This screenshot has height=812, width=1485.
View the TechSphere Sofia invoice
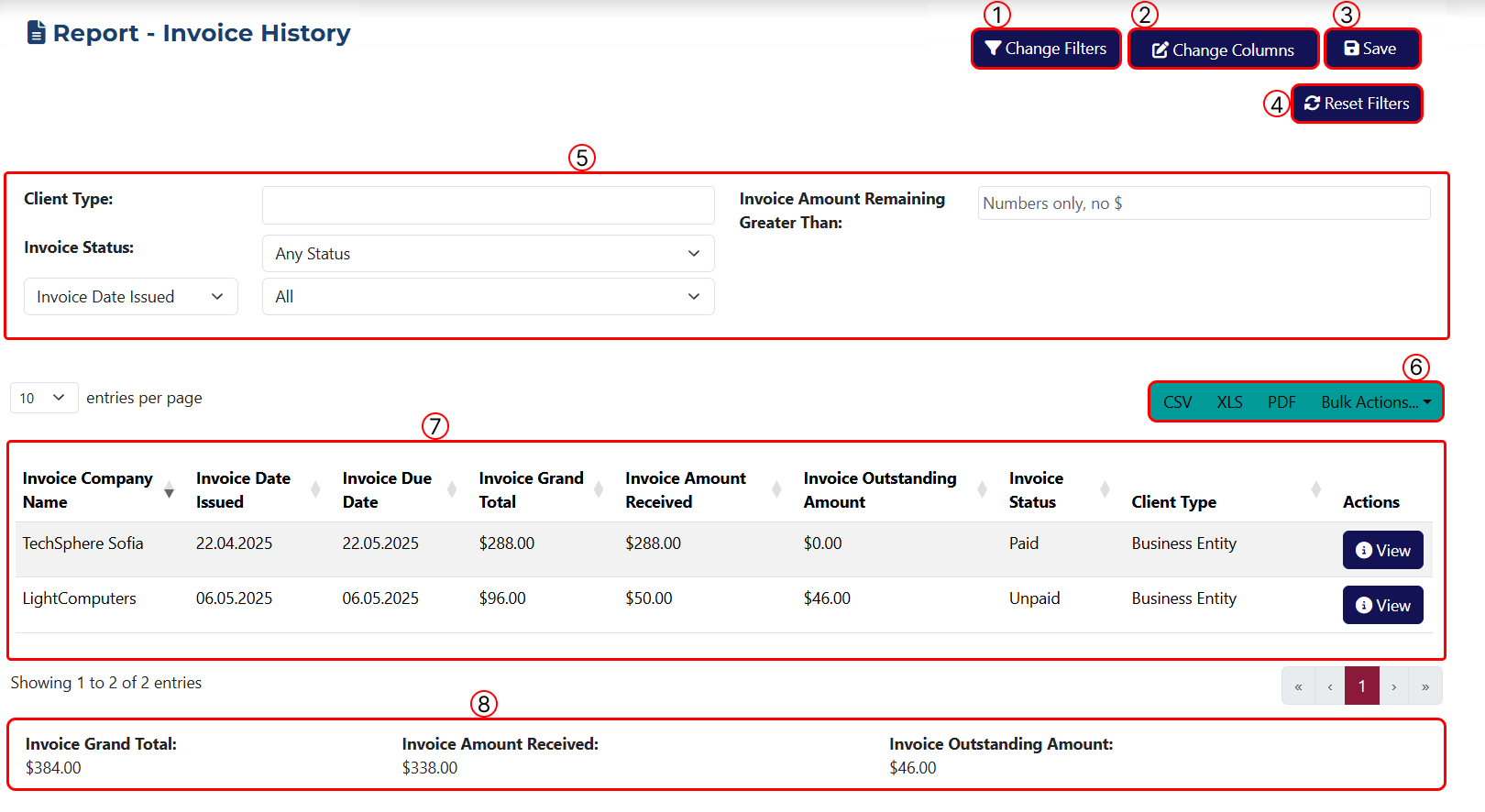(1382, 550)
